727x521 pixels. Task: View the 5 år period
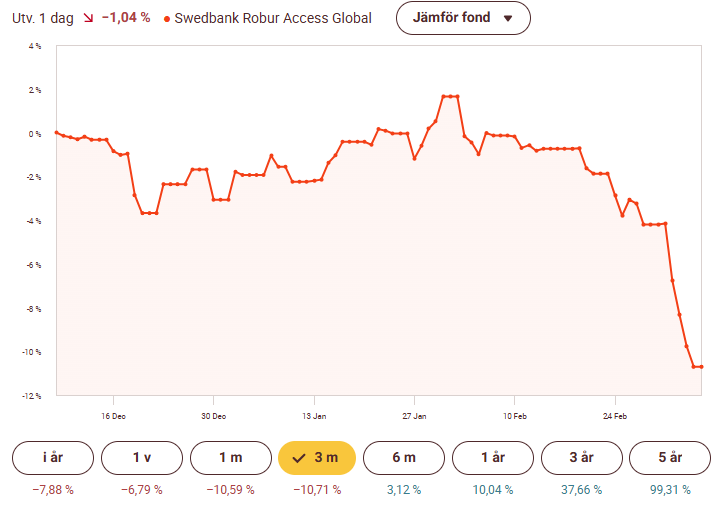tap(670, 457)
